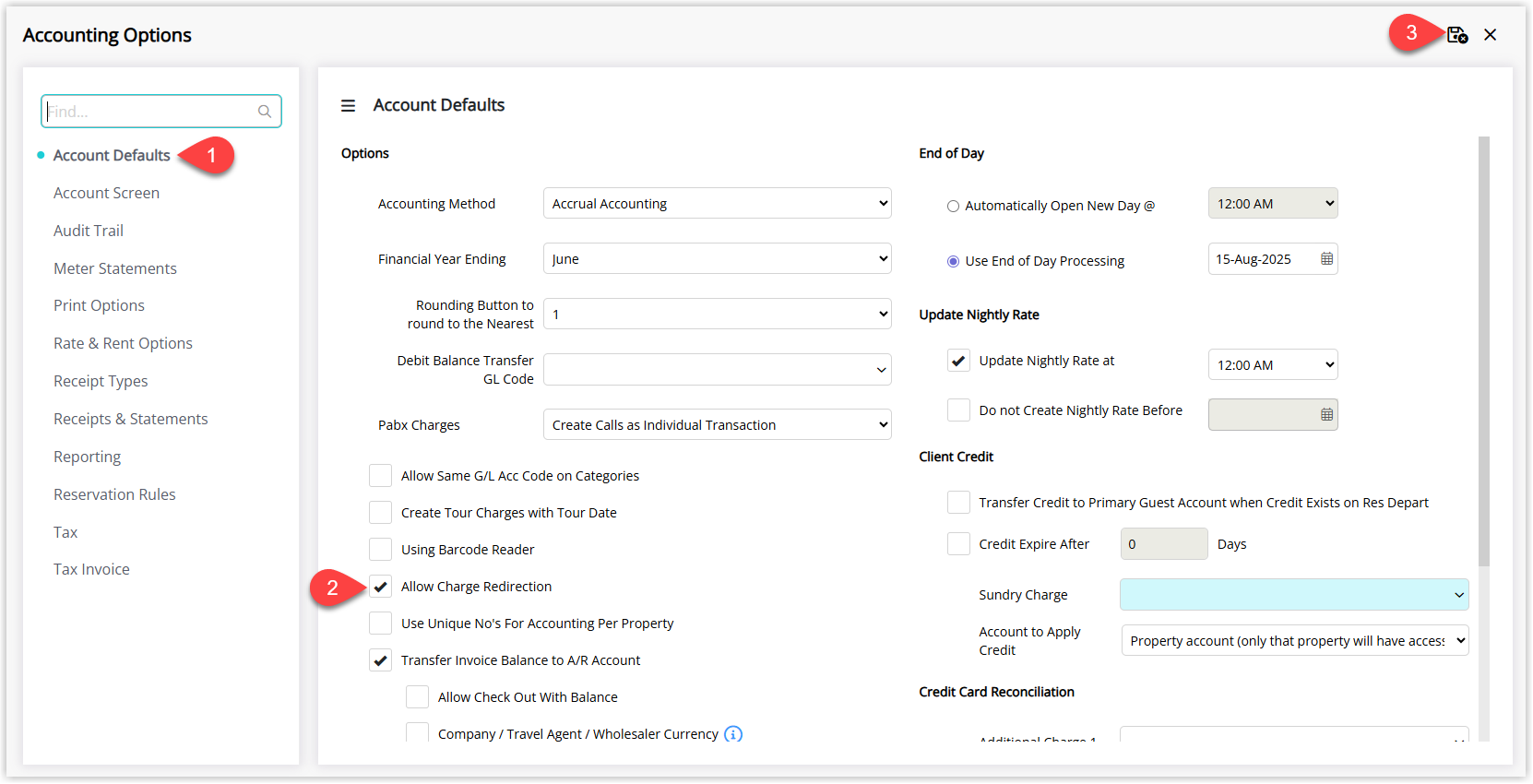
Task: Open Debit Balance Transfer GL Code dropdown
Action: point(718,370)
